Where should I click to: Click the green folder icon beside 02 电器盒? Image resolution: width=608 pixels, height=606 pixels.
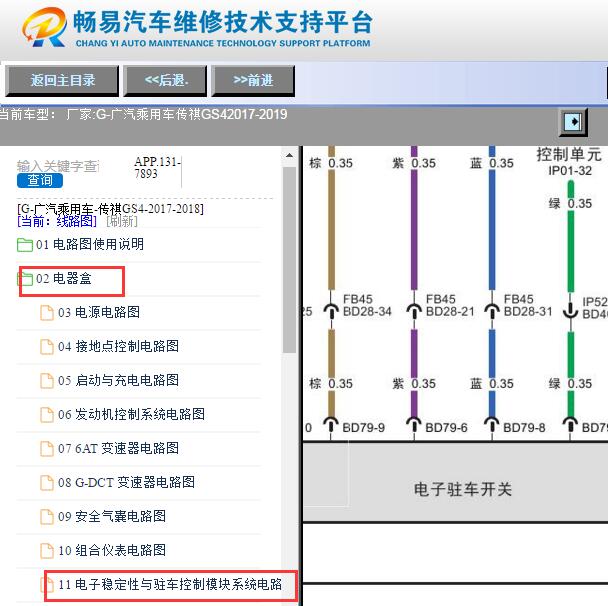click(25, 279)
